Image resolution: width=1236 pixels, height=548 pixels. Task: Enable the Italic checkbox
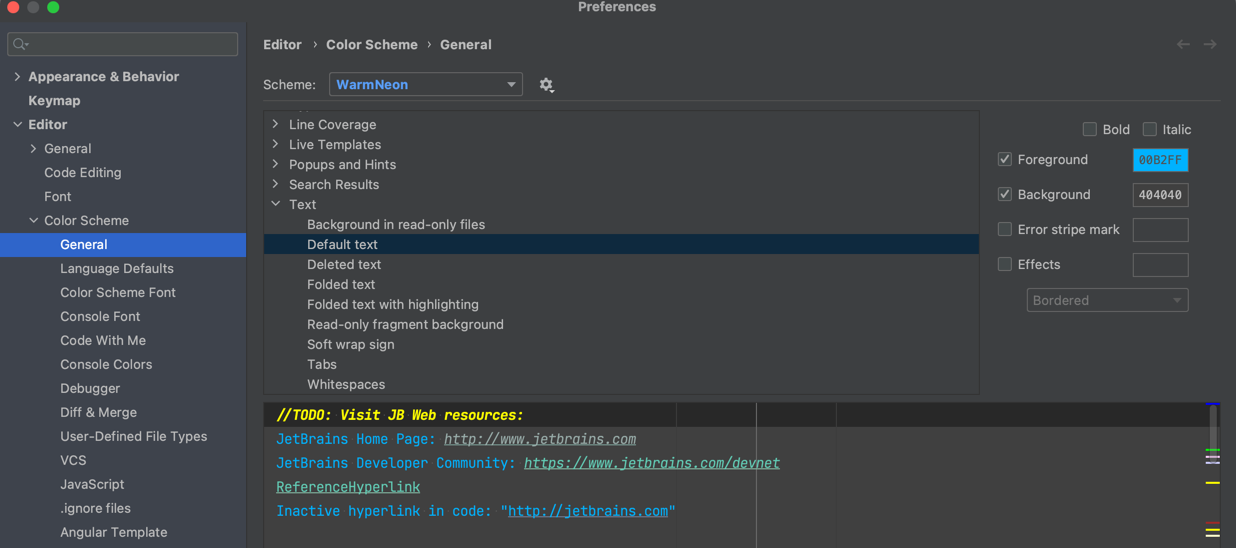[1150, 129]
